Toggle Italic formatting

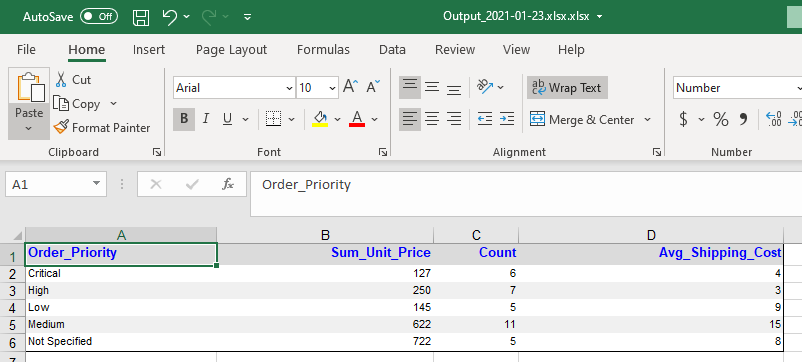(x=206, y=119)
